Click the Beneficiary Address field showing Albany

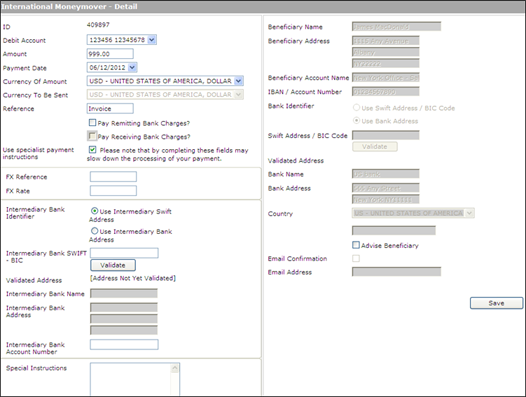(x=386, y=52)
